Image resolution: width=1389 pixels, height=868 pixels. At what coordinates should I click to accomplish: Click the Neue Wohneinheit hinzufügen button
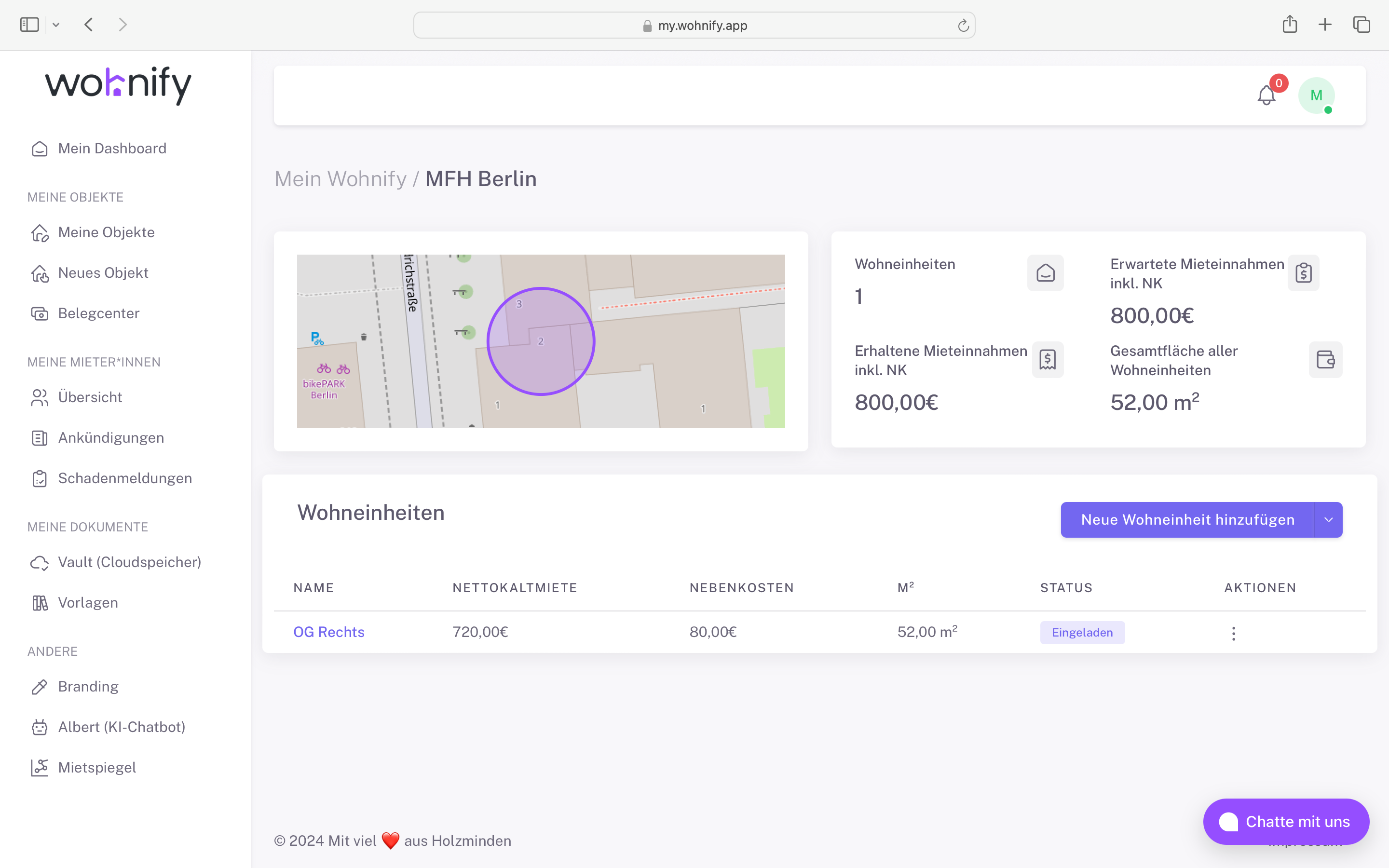(x=1188, y=519)
